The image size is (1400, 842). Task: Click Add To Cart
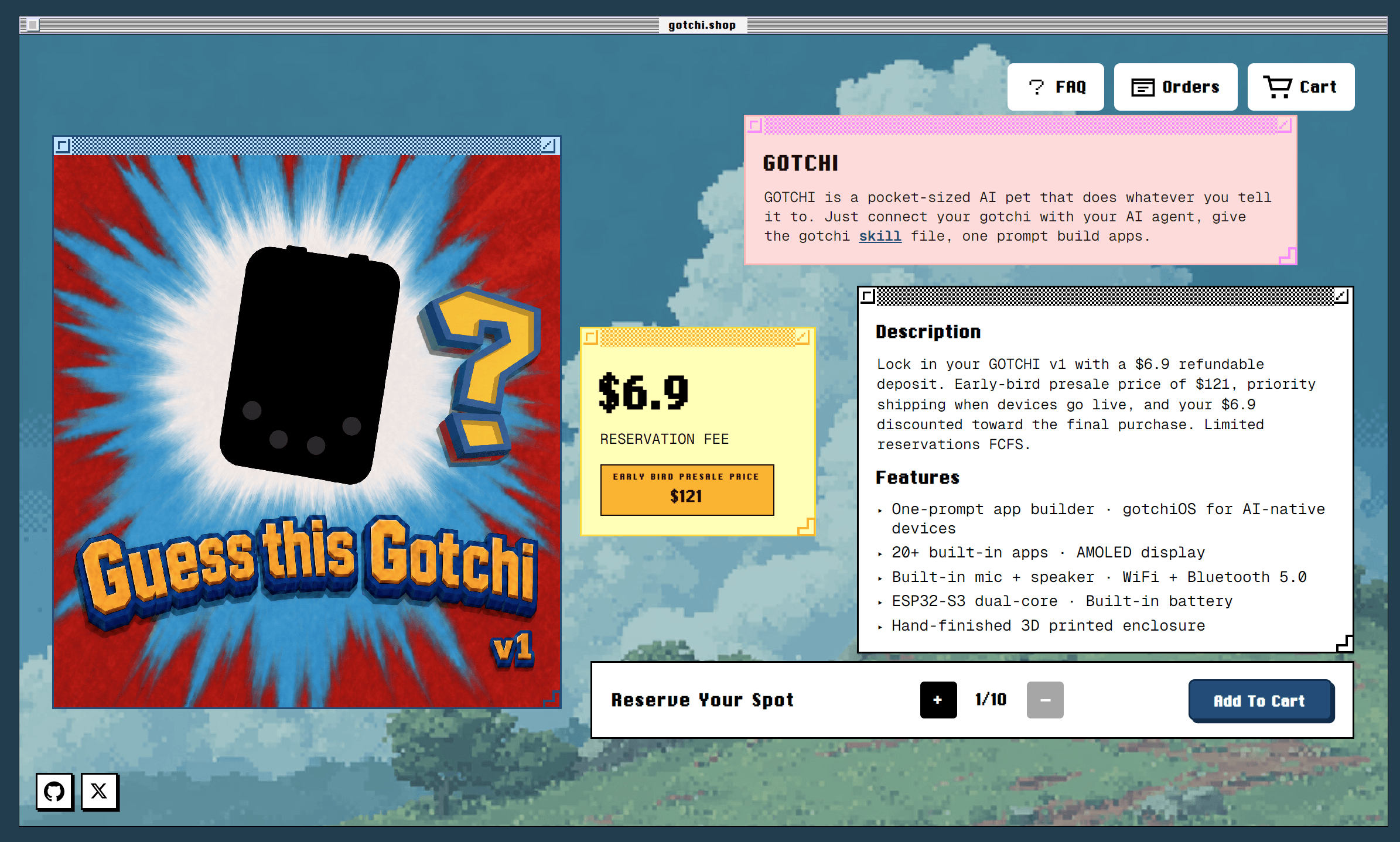pyautogui.click(x=1261, y=701)
